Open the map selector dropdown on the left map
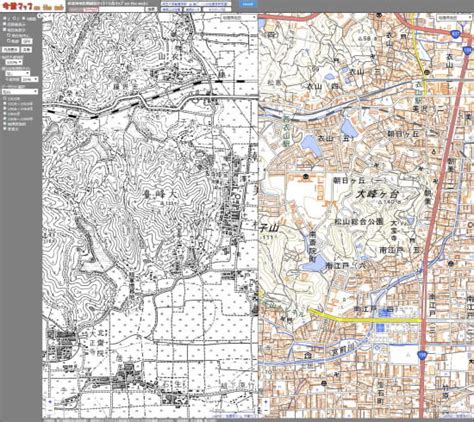This screenshot has height=422, width=474. point(239,17)
